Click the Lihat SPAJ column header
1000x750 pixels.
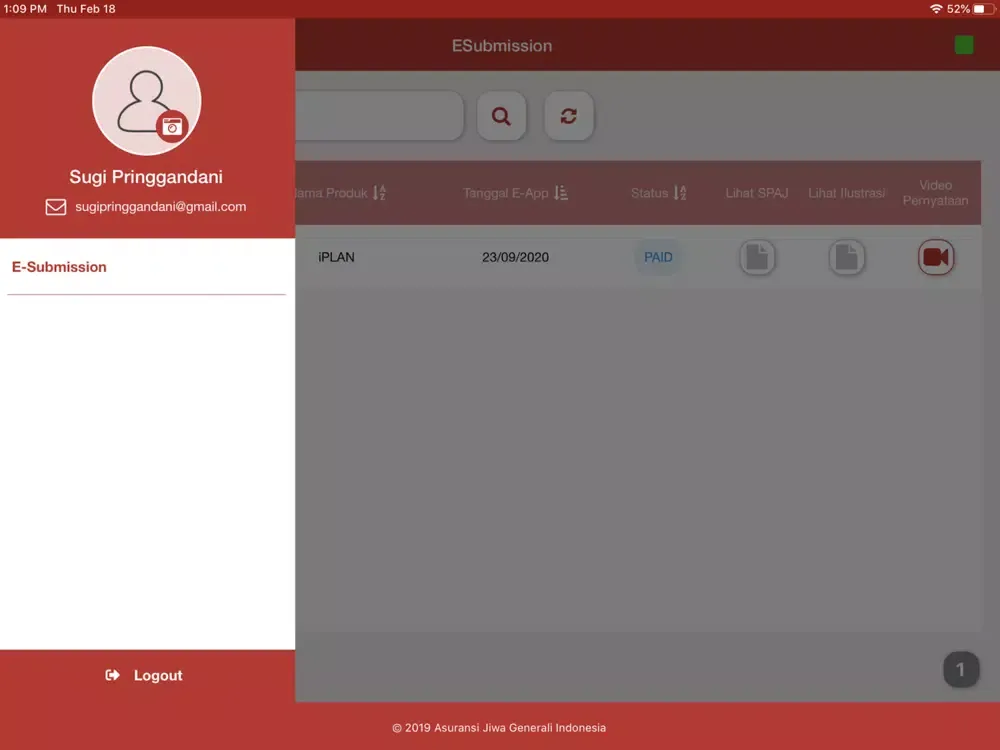click(x=757, y=193)
